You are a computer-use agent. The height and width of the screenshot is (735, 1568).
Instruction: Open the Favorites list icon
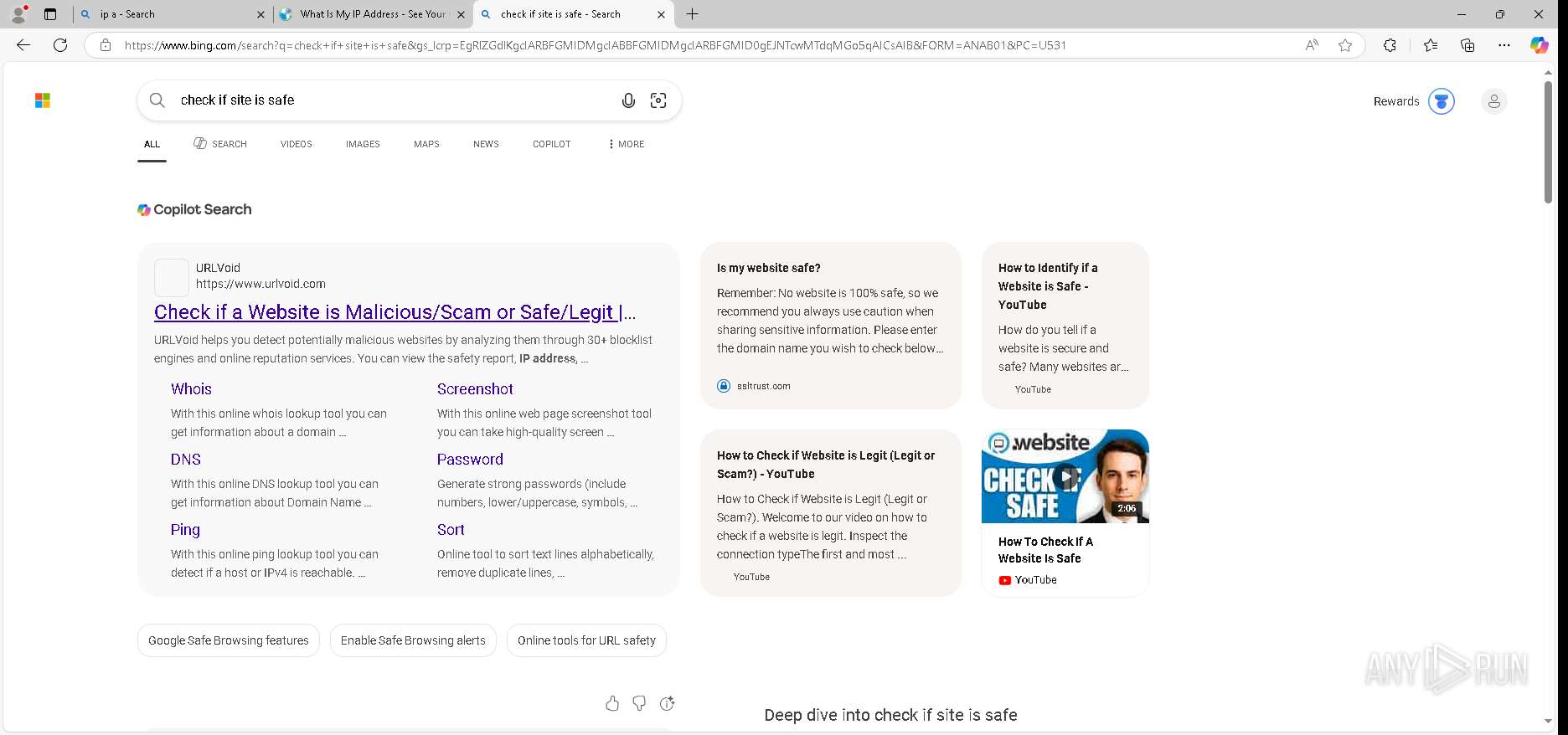click(1431, 45)
